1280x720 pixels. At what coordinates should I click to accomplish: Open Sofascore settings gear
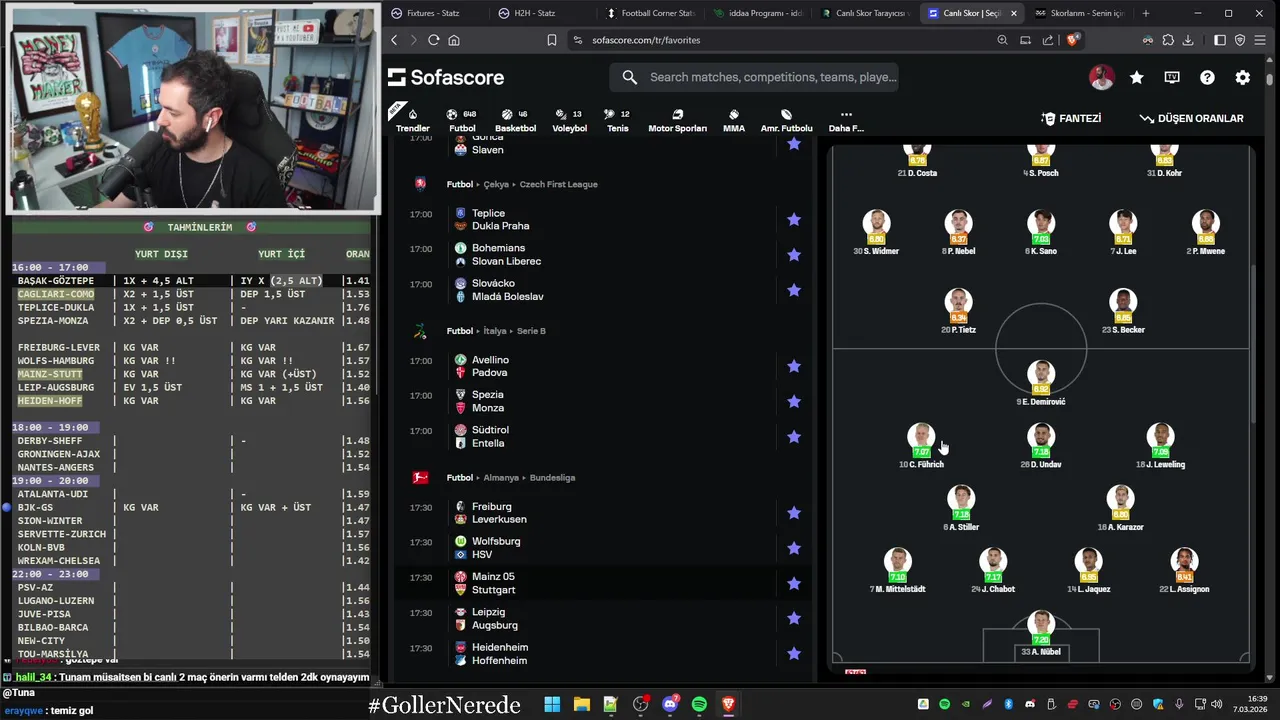tap(1242, 77)
